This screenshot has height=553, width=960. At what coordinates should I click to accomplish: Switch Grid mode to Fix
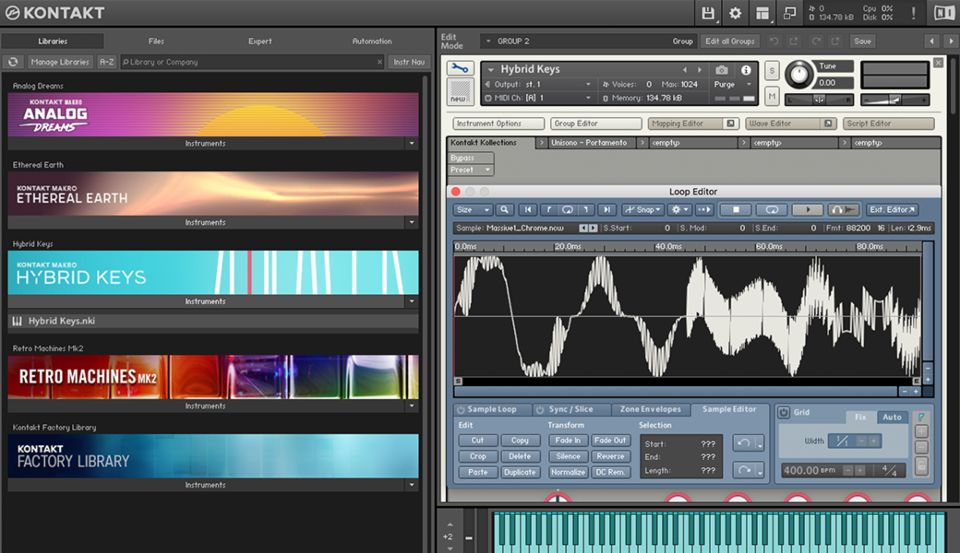pyautogui.click(x=860, y=417)
